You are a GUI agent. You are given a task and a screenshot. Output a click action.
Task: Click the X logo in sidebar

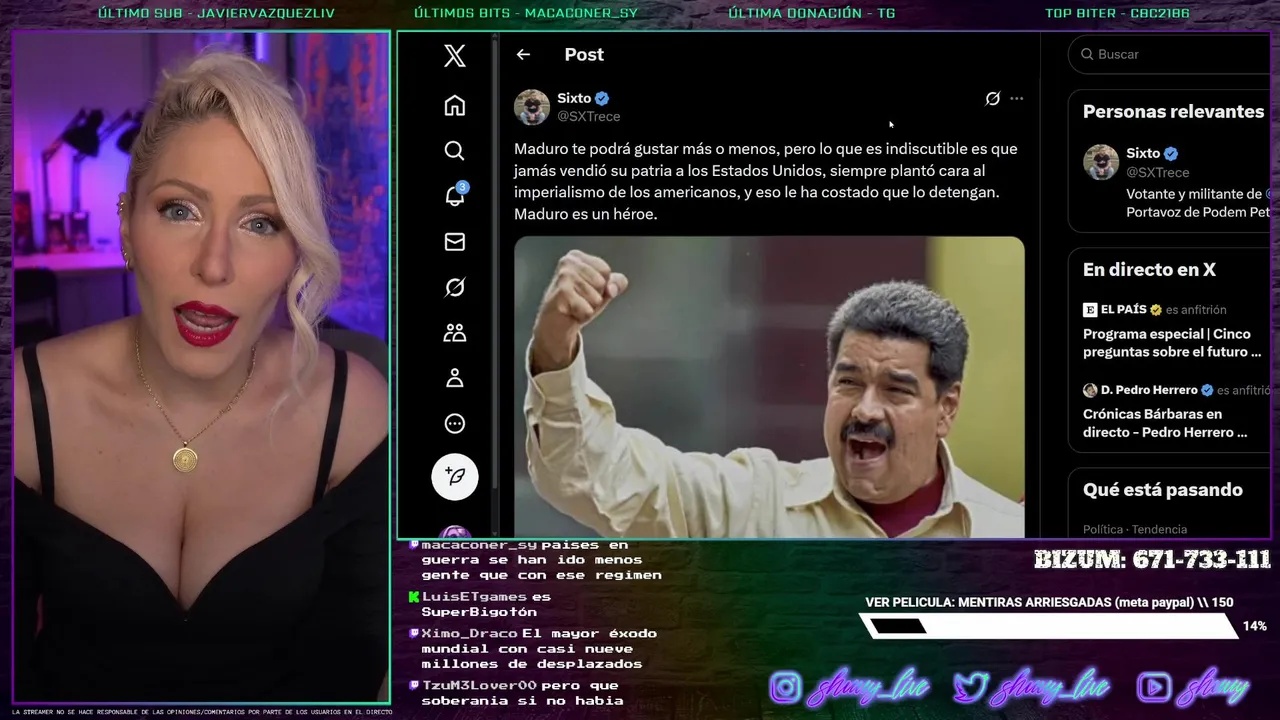pyautogui.click(x=454, y=55)
